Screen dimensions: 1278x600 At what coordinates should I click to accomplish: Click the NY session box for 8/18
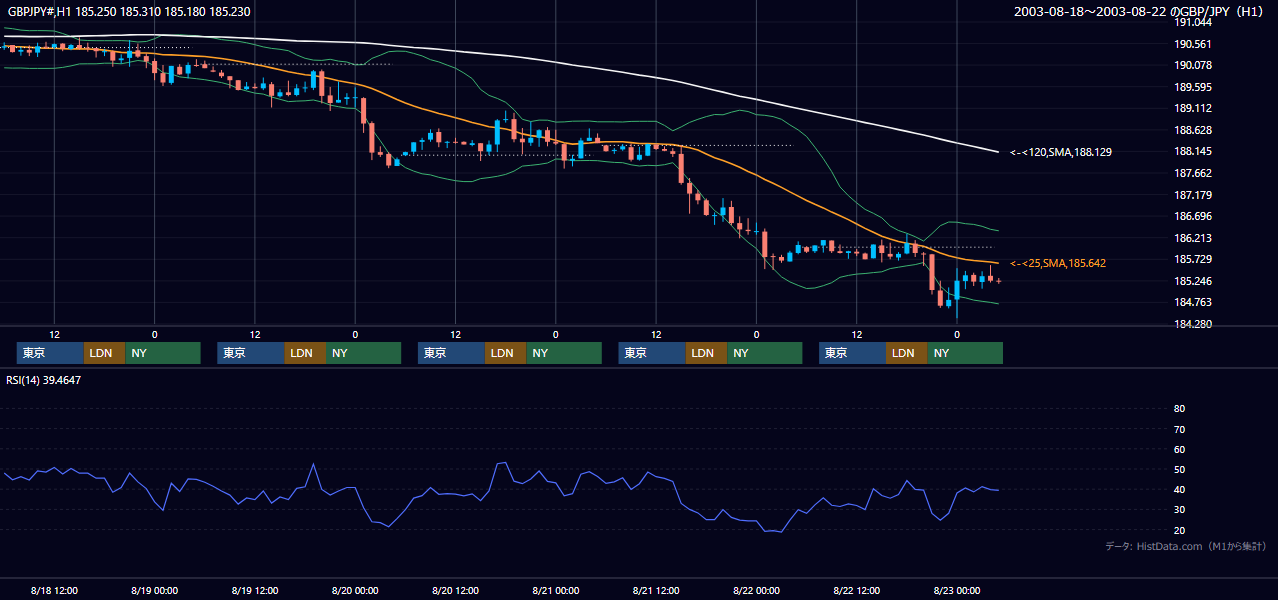[x=163, y=353]
